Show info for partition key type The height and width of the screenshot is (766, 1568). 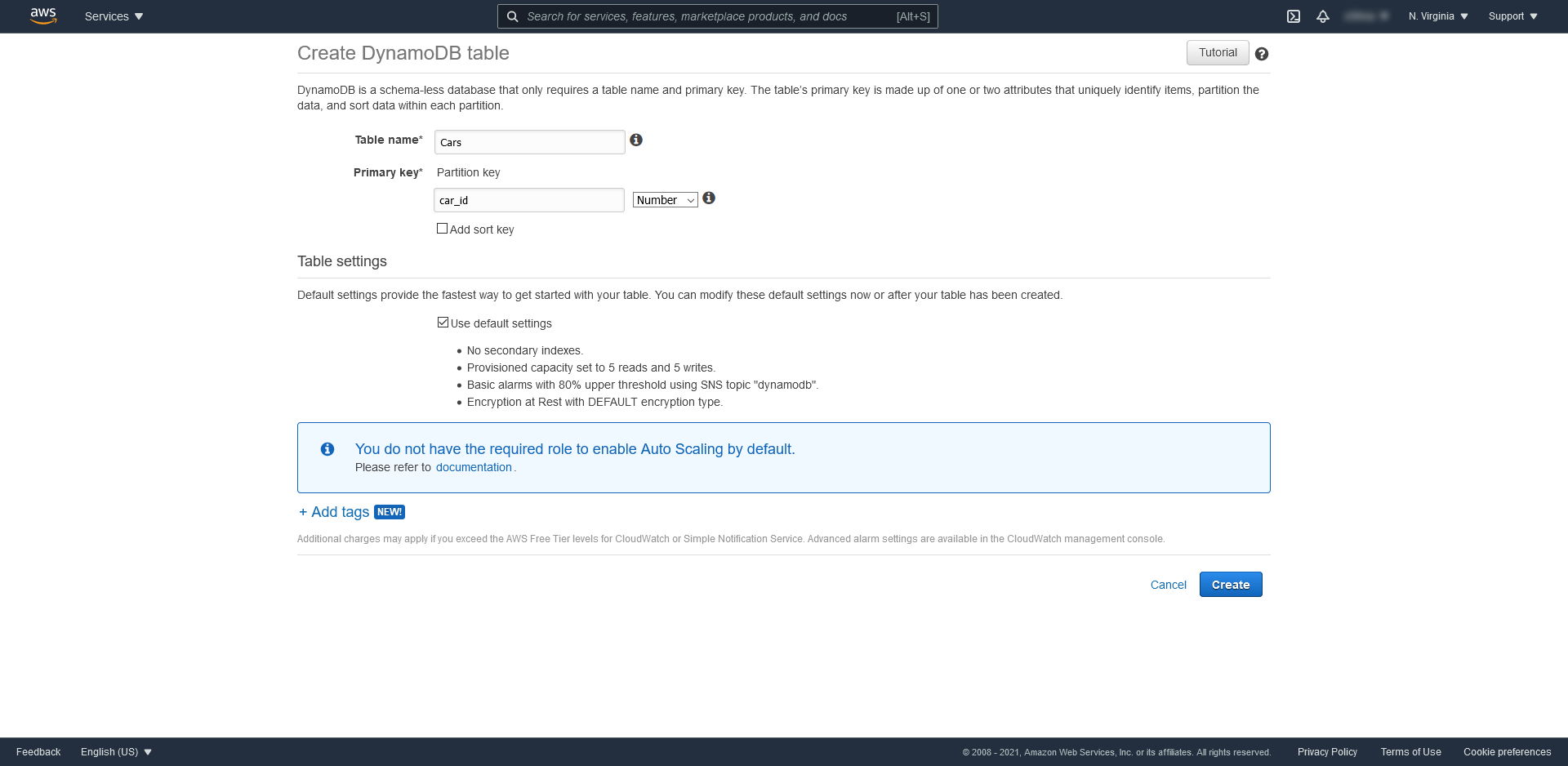pos(709,198)
